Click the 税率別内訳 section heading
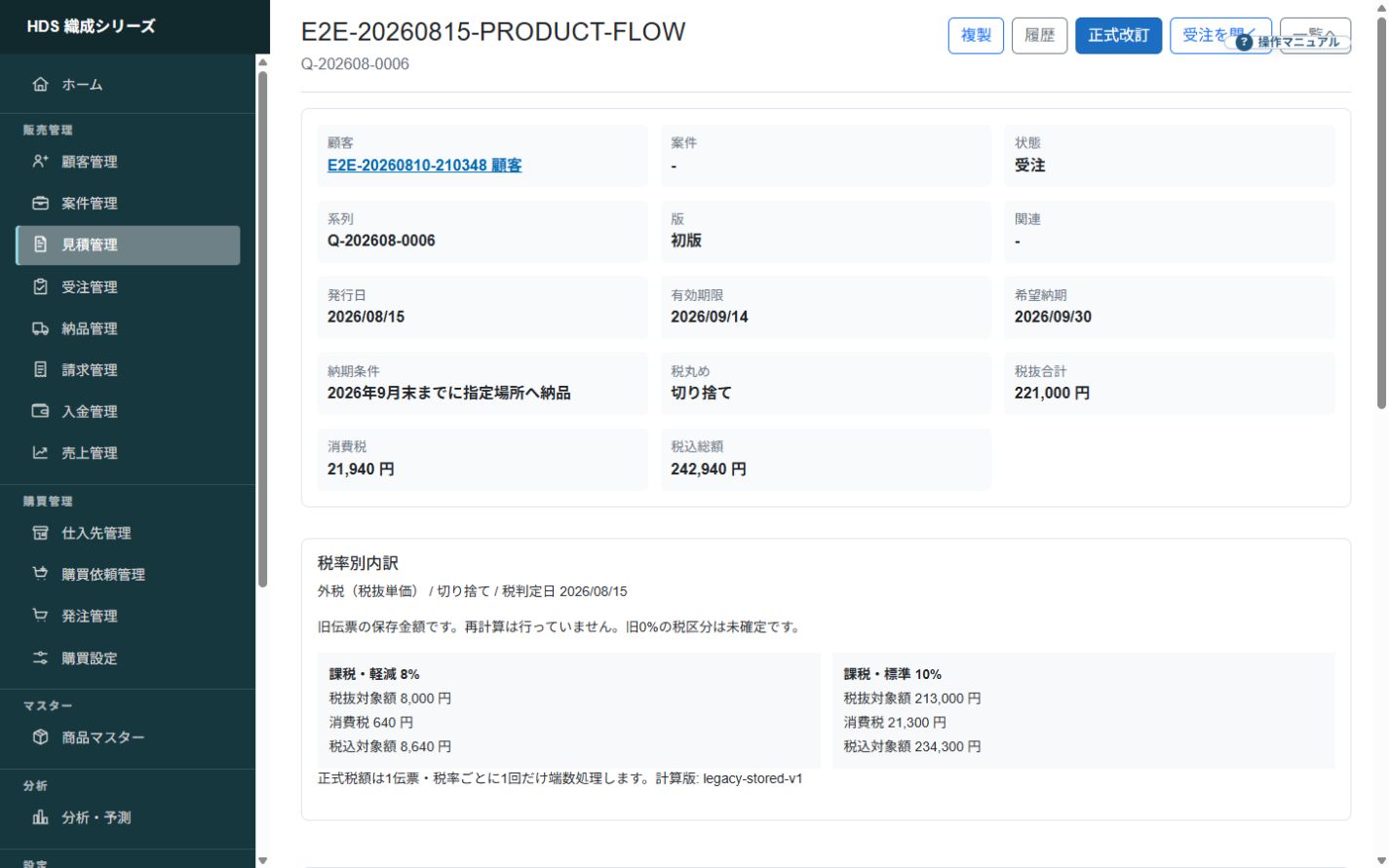The height and width of the screenshot is (868, 1389). (x=358, y=563)
